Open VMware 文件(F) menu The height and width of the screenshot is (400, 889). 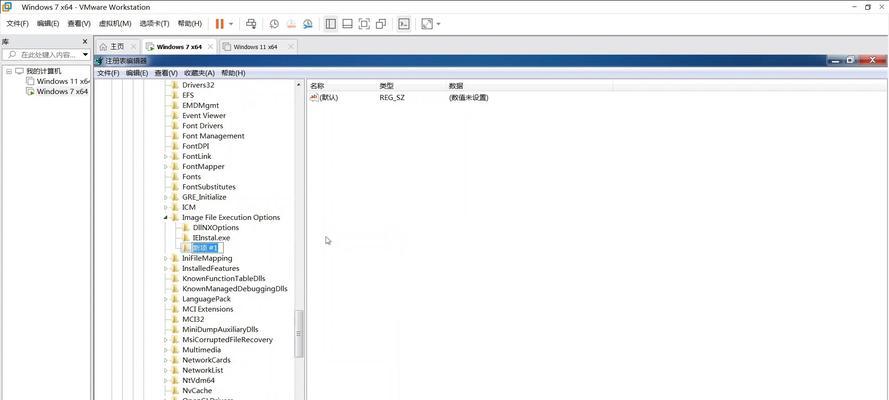click(x=17, y=24)
